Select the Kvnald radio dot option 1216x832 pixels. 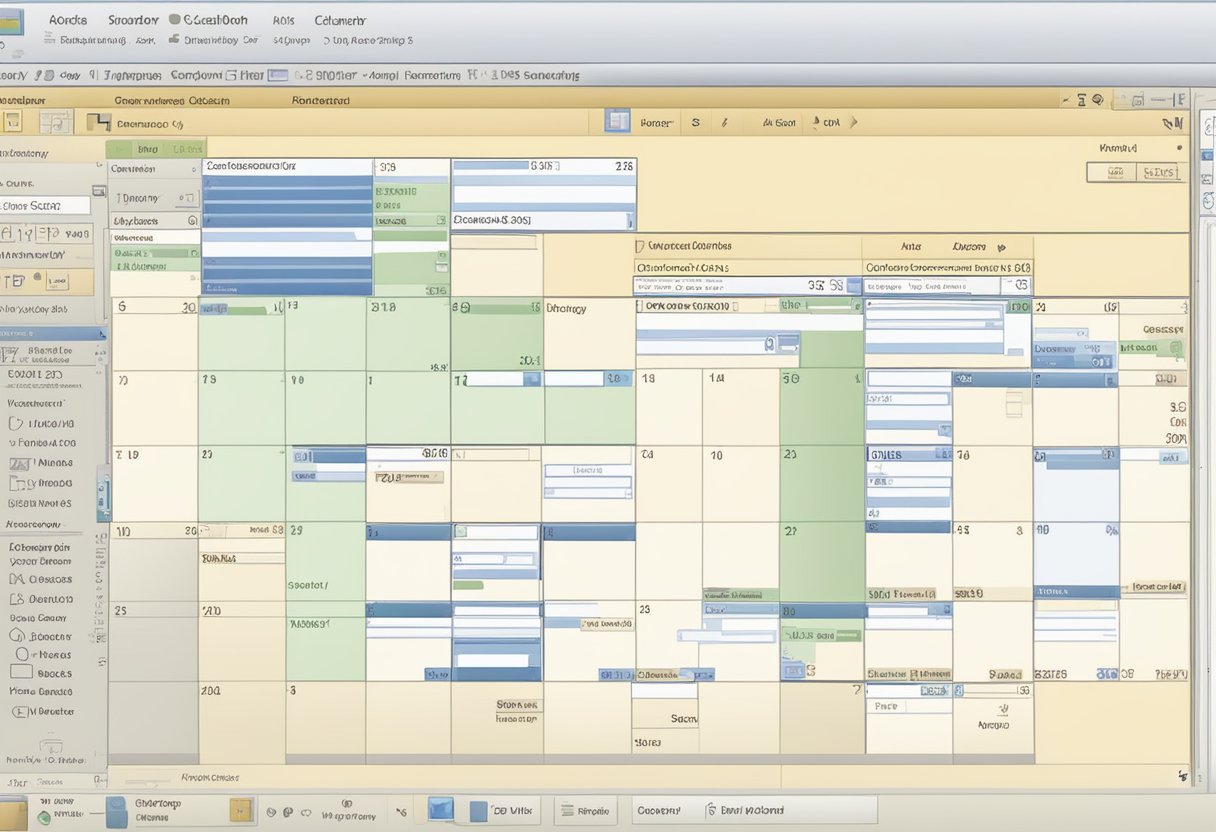[x=1179, y=148]
